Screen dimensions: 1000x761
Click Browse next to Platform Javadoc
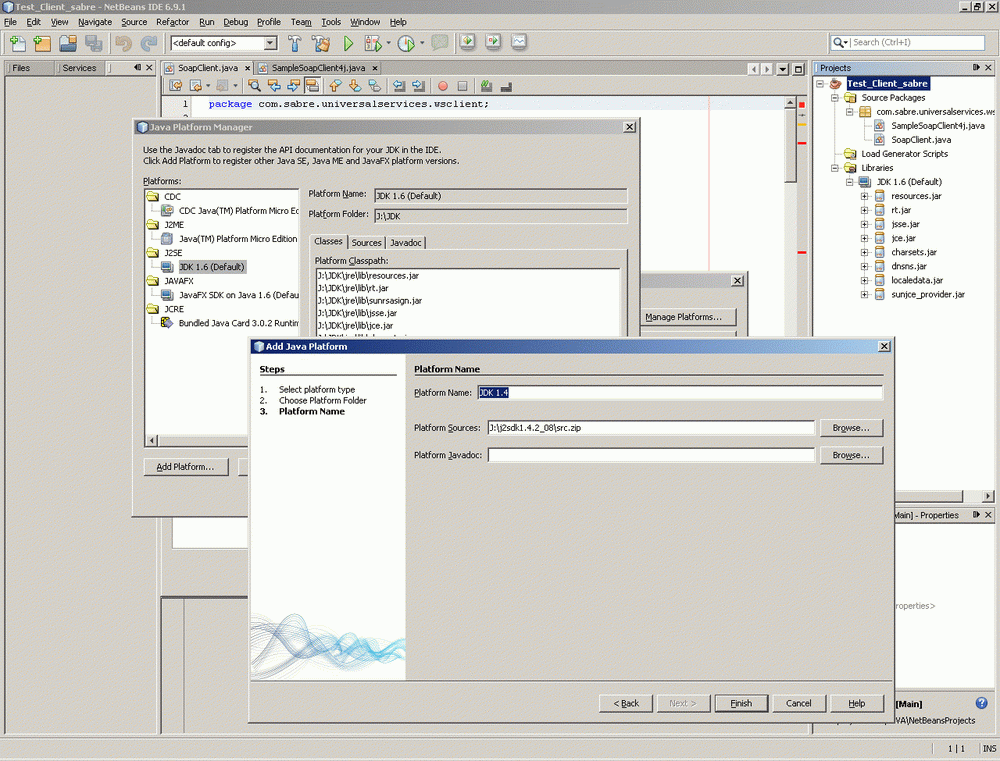click(851, 455)
